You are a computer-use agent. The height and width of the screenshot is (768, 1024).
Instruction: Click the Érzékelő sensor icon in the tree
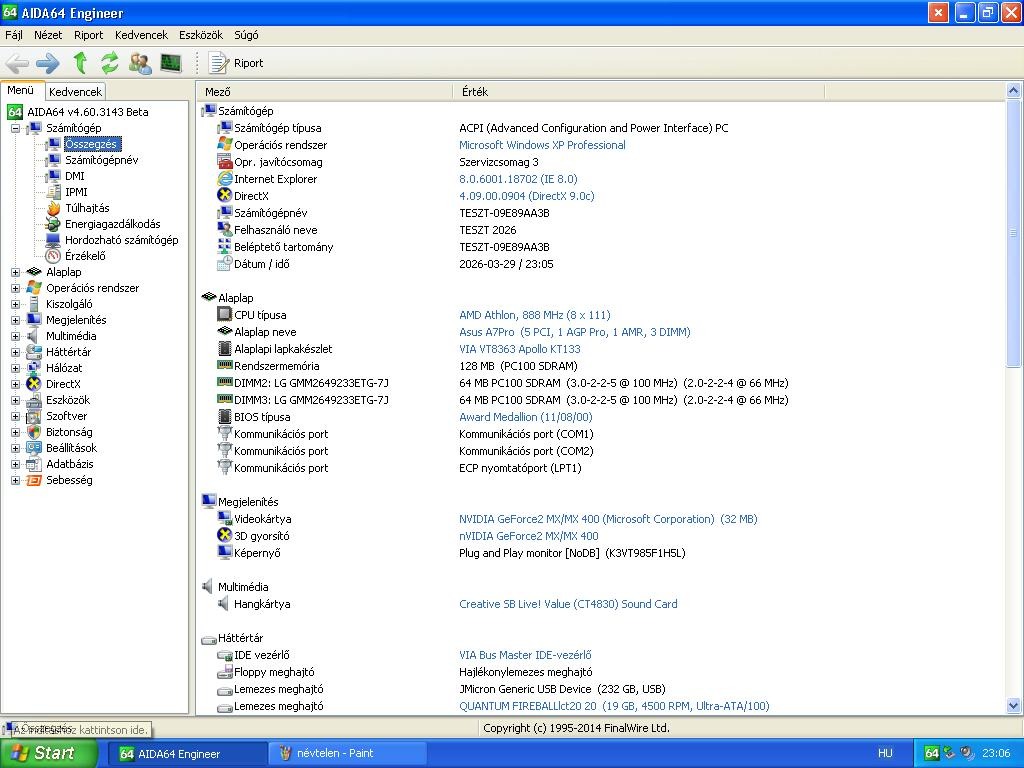click(54, 256)
